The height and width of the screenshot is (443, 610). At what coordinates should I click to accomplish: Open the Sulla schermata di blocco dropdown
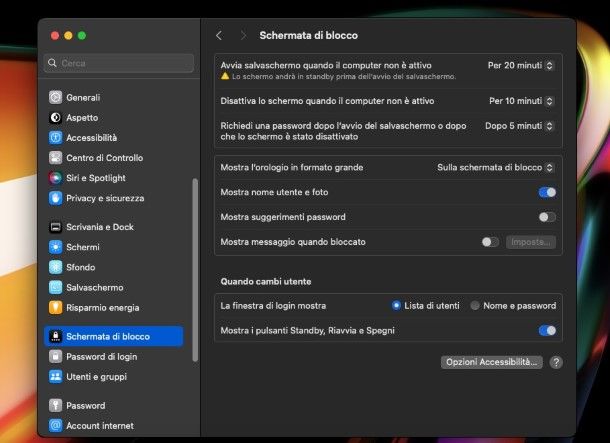(x=495, y=168)
